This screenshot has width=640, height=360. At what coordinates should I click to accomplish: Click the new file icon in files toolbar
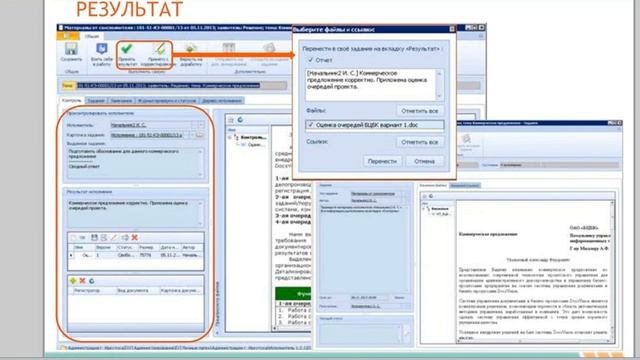click(x=73, y=238)
